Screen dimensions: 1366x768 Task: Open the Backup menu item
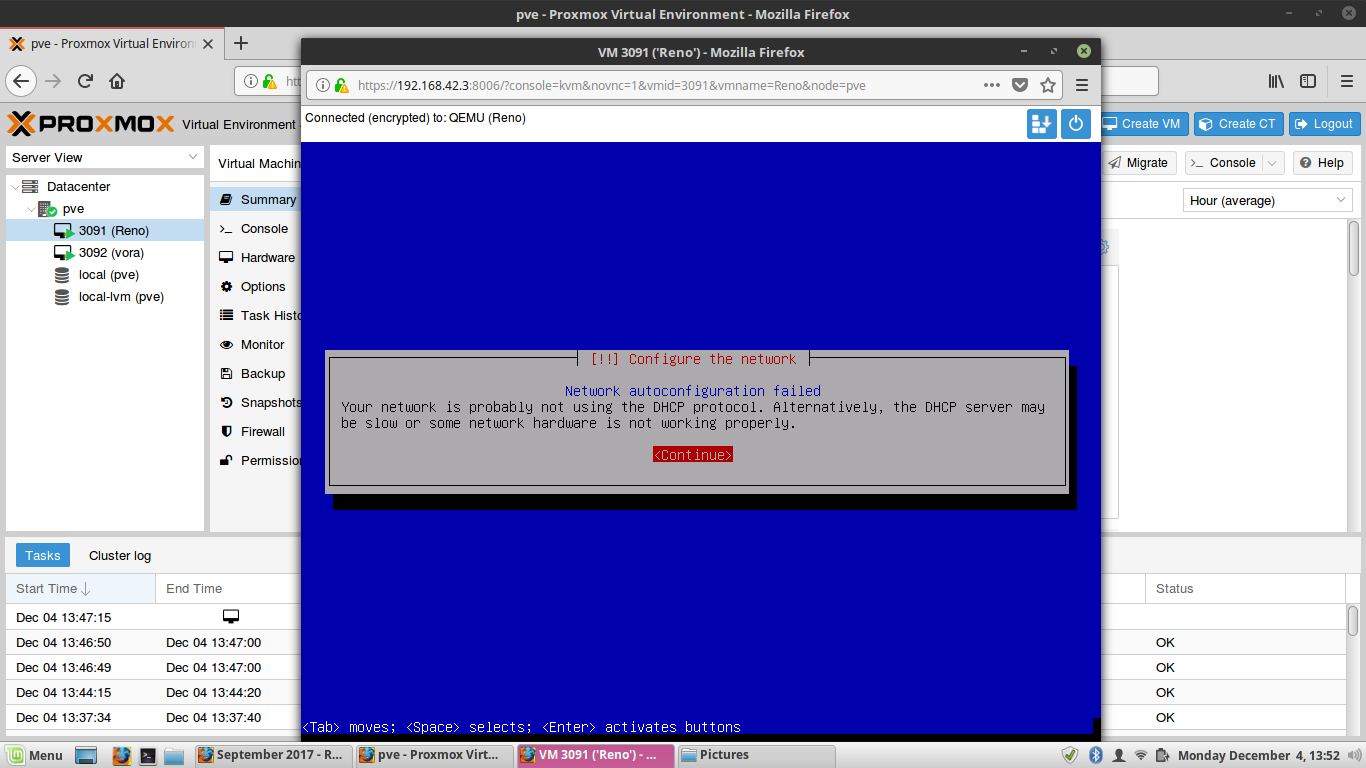pyautogui.click(x=256, y=374)
